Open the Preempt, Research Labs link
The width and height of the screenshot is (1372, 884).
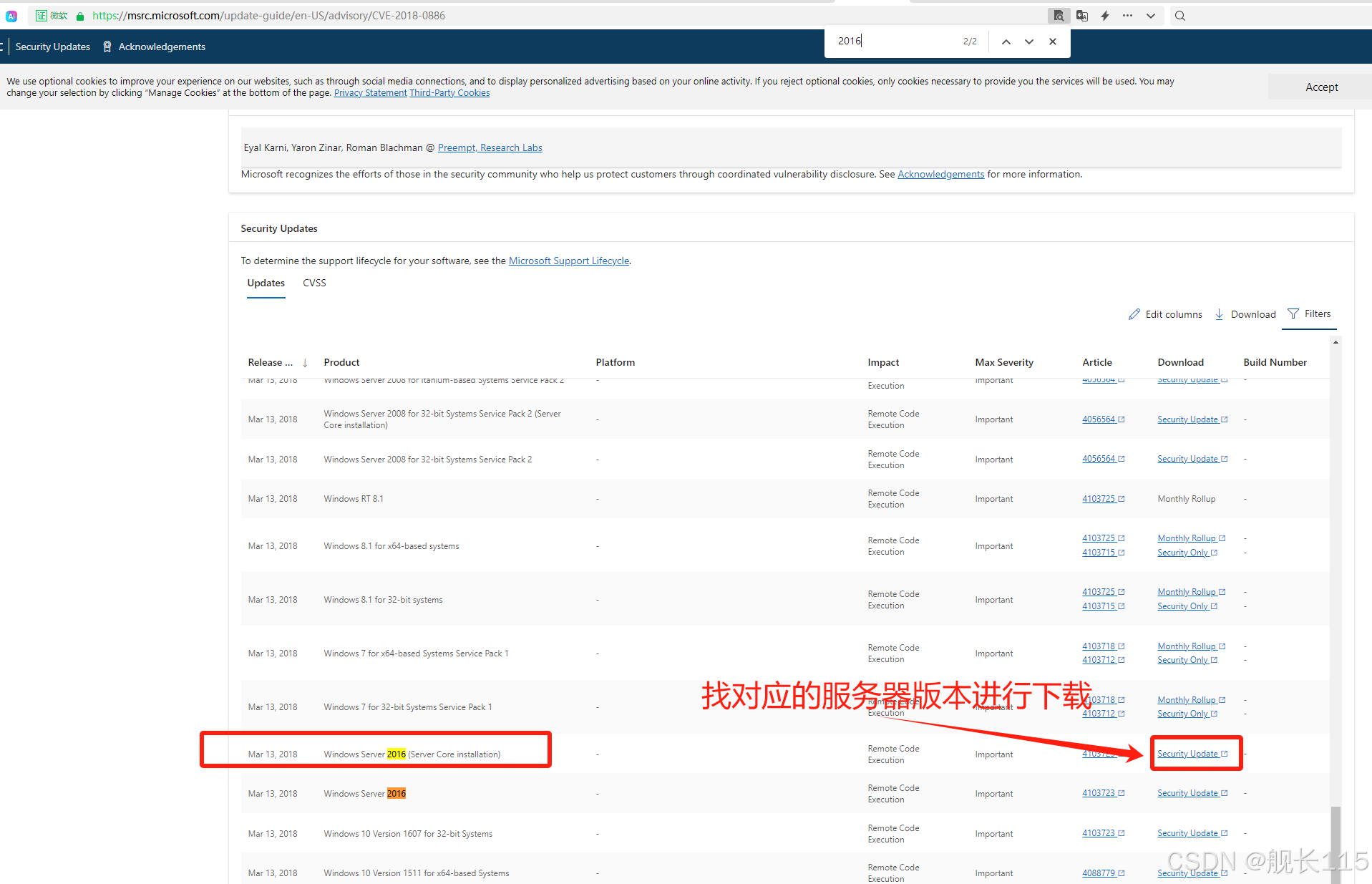(x=490, y=147)
